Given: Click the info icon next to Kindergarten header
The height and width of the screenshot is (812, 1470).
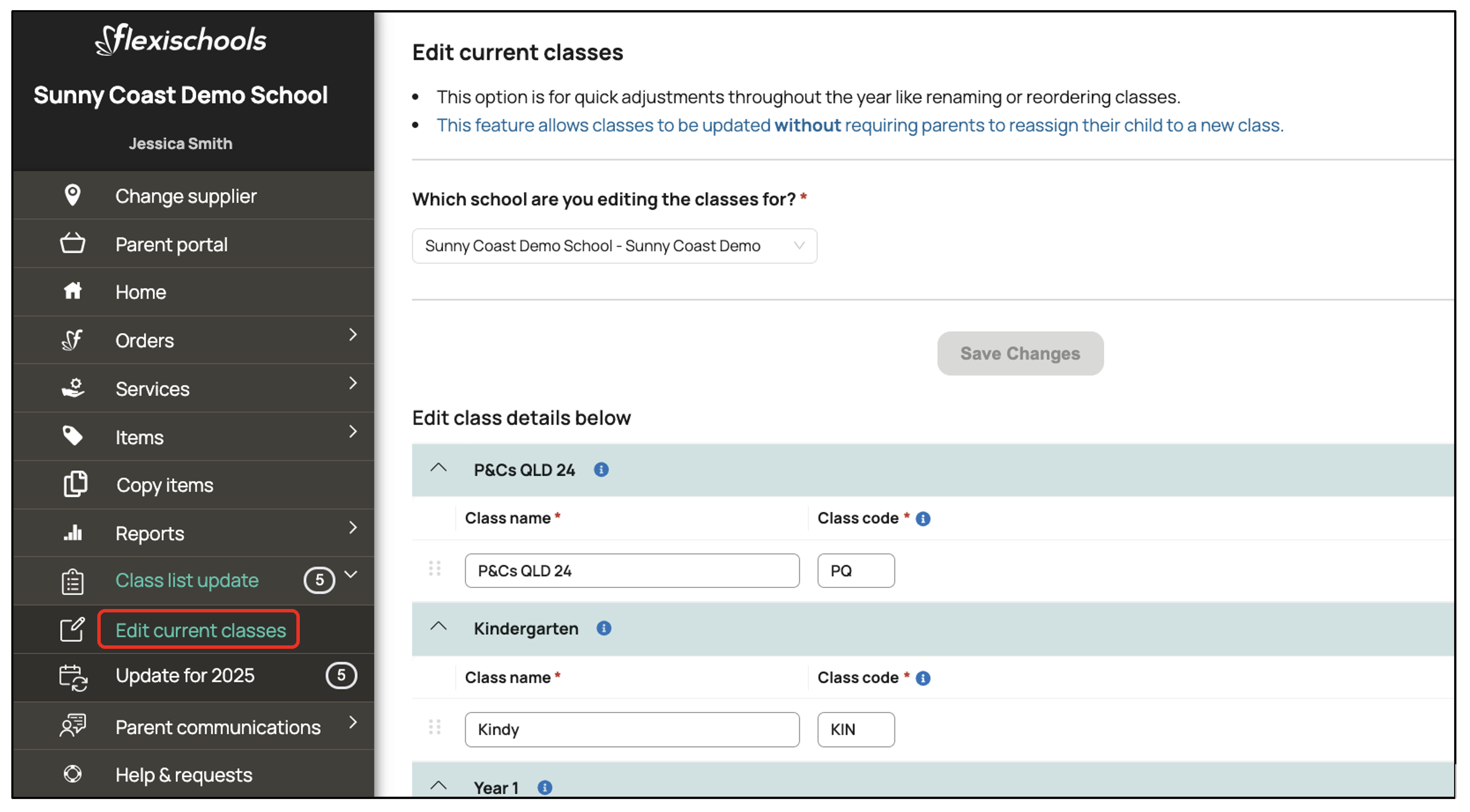Looking at the screenshot, I should 604,628.
